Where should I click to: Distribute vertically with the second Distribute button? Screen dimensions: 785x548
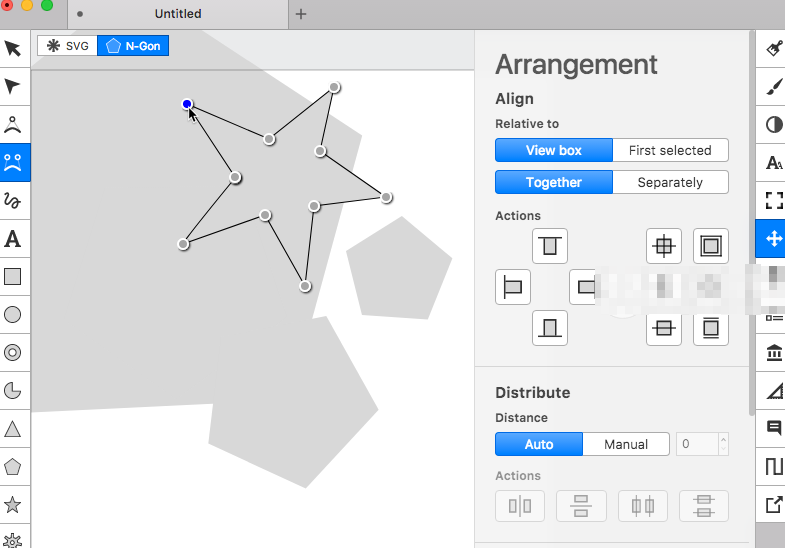[581, 506]
